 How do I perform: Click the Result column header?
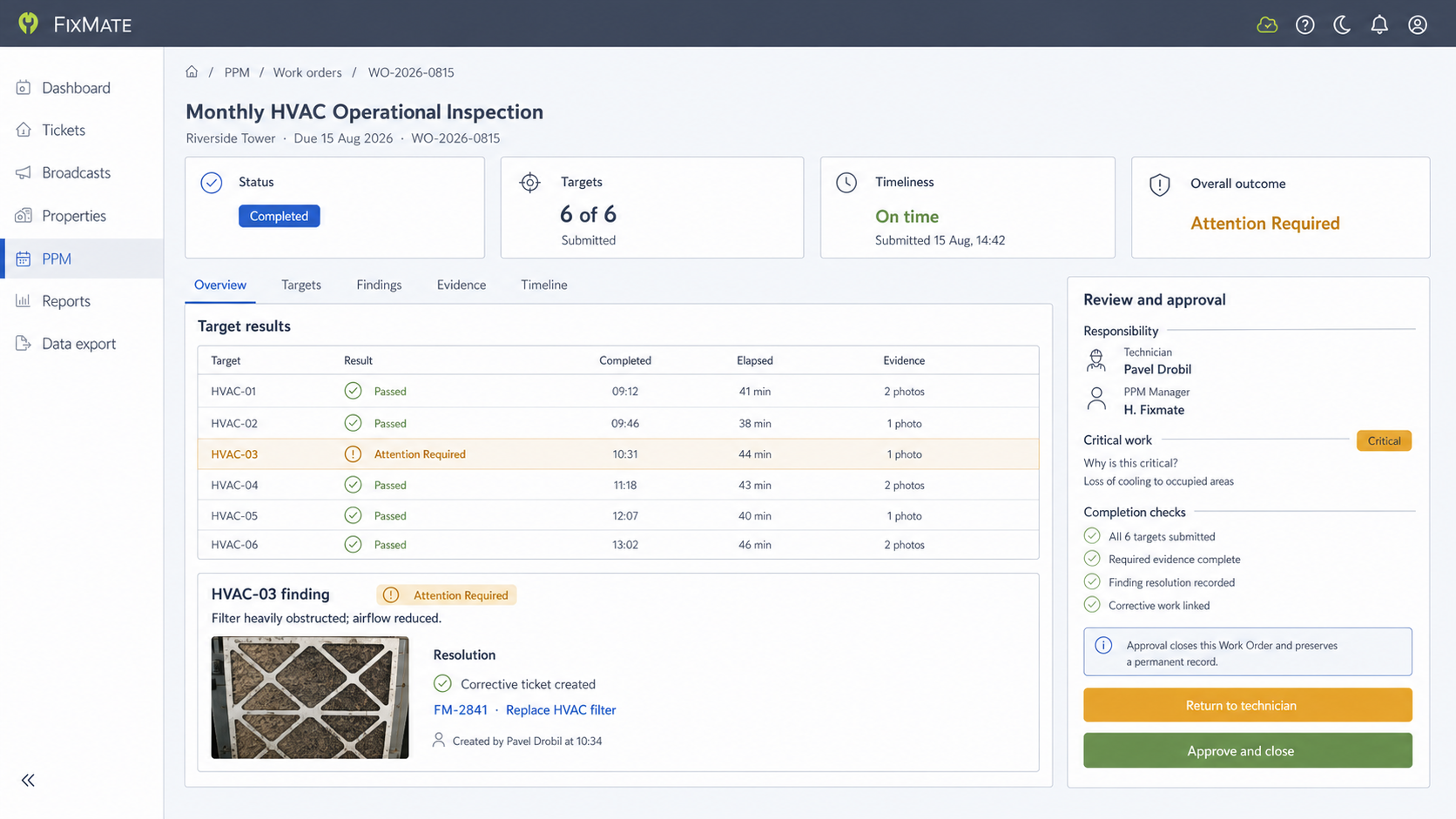(x=358, y=360)
